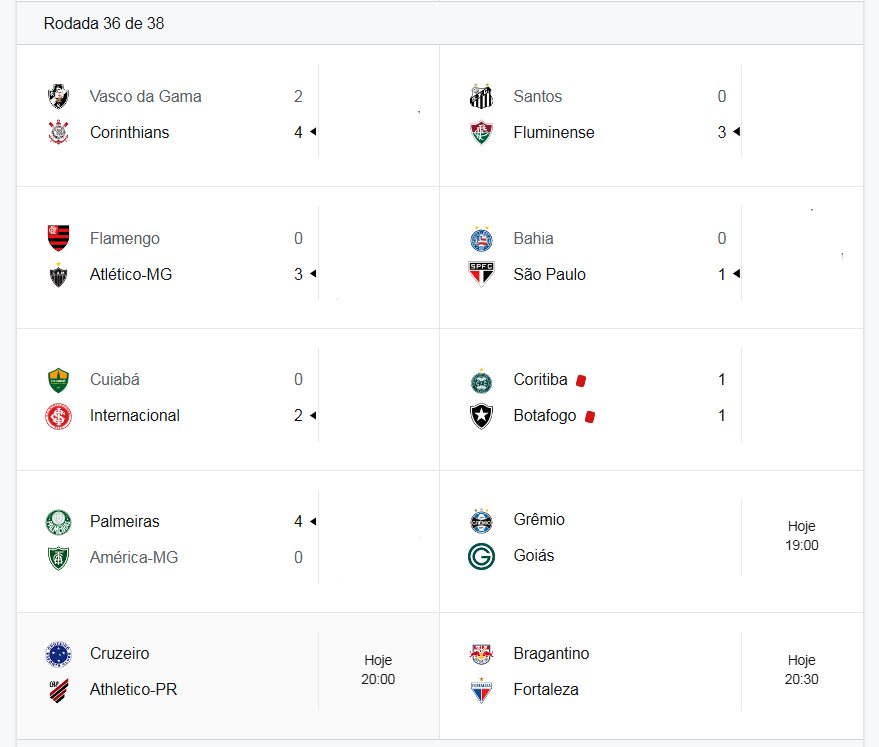Click the Cruzeiro blue star badge

[58, 654]
